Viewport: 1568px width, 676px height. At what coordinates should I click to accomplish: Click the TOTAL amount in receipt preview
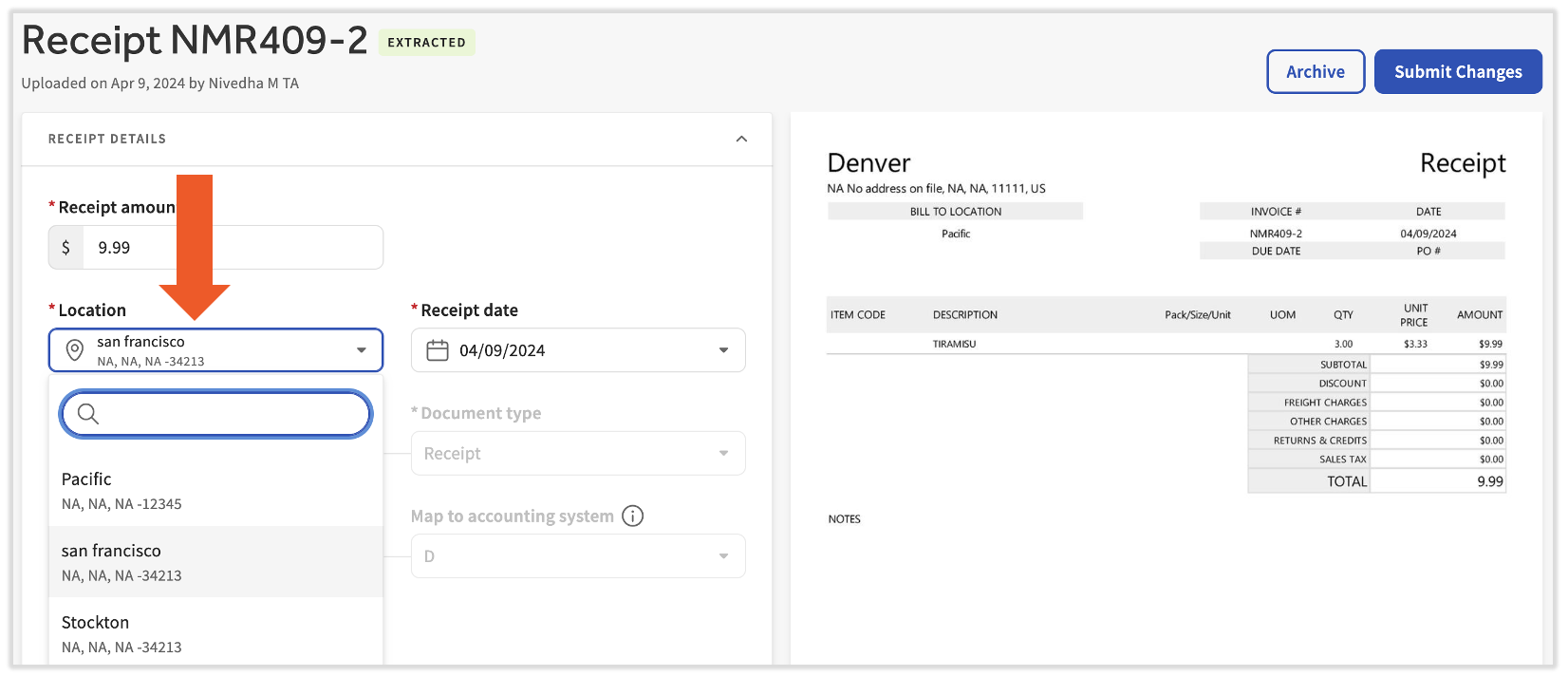tap(1489, 481)
